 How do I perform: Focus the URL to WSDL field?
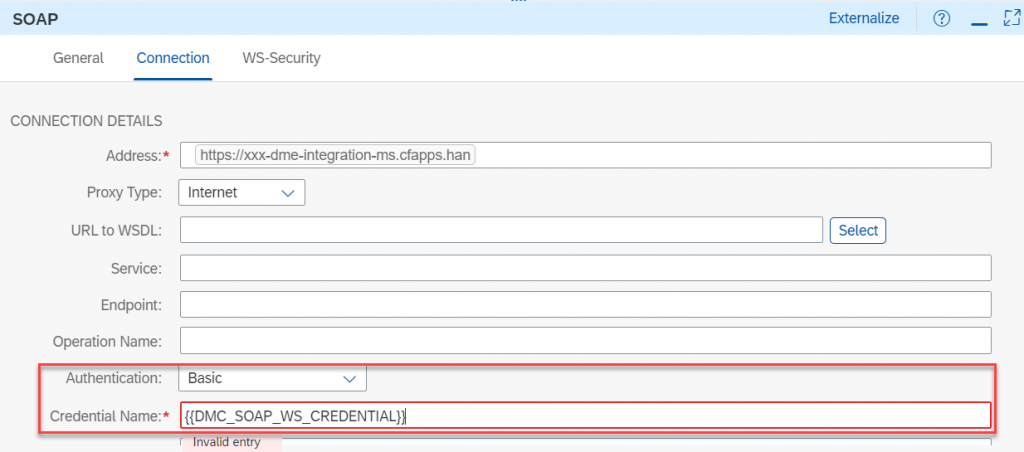501,230
